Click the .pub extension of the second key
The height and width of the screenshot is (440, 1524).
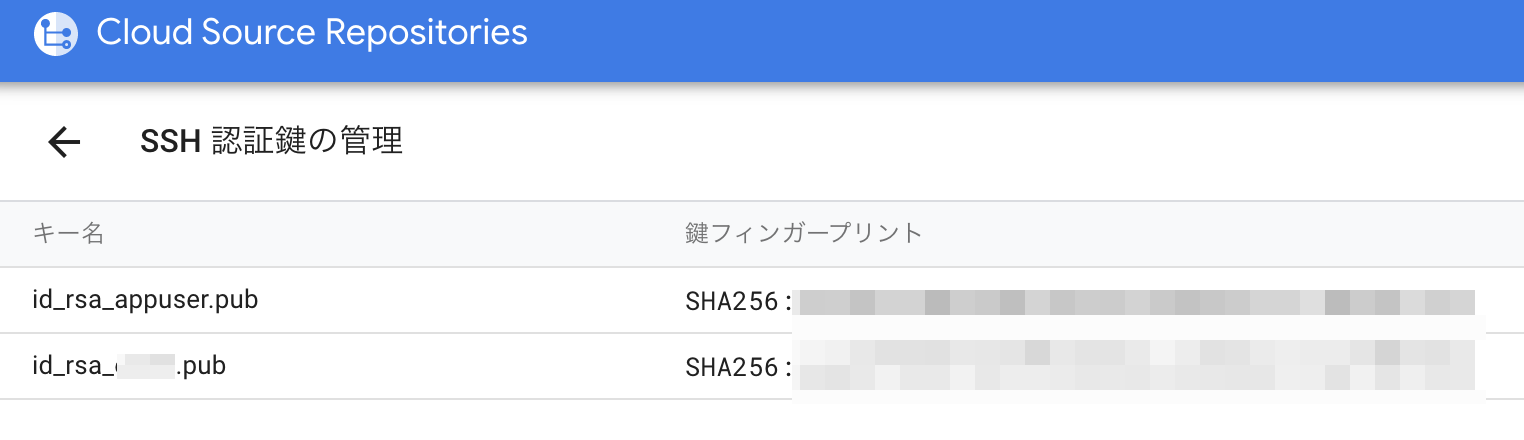201,366
